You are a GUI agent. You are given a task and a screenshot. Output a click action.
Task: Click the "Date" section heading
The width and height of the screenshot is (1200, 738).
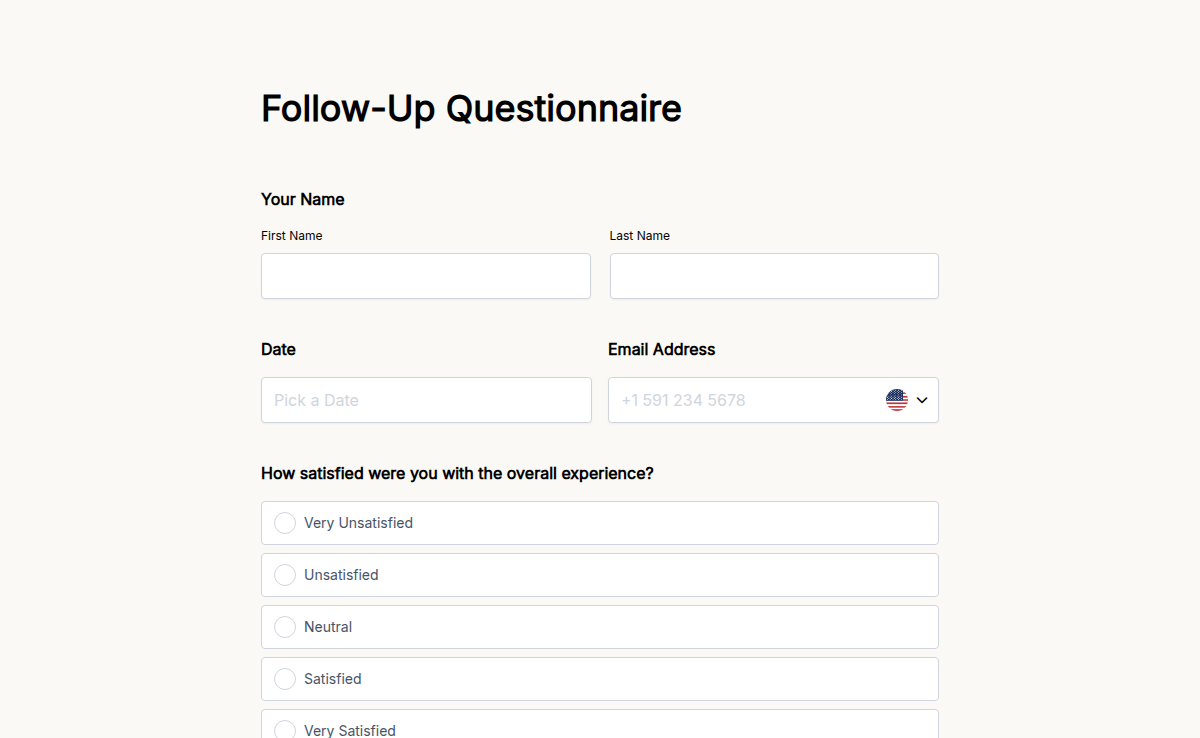(278, 349)
